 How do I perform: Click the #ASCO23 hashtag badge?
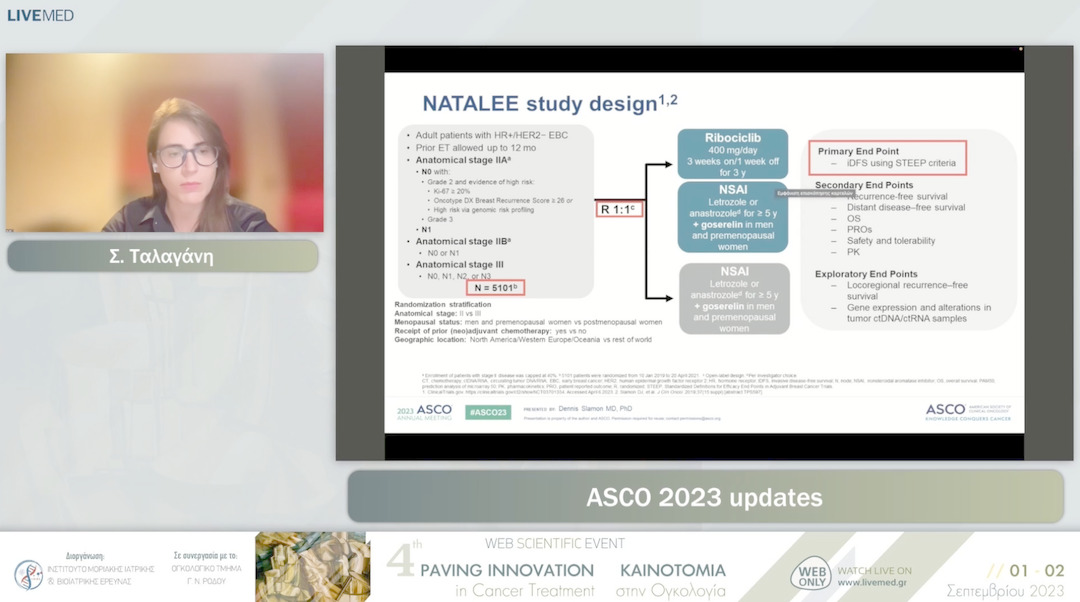click(488, 412)
